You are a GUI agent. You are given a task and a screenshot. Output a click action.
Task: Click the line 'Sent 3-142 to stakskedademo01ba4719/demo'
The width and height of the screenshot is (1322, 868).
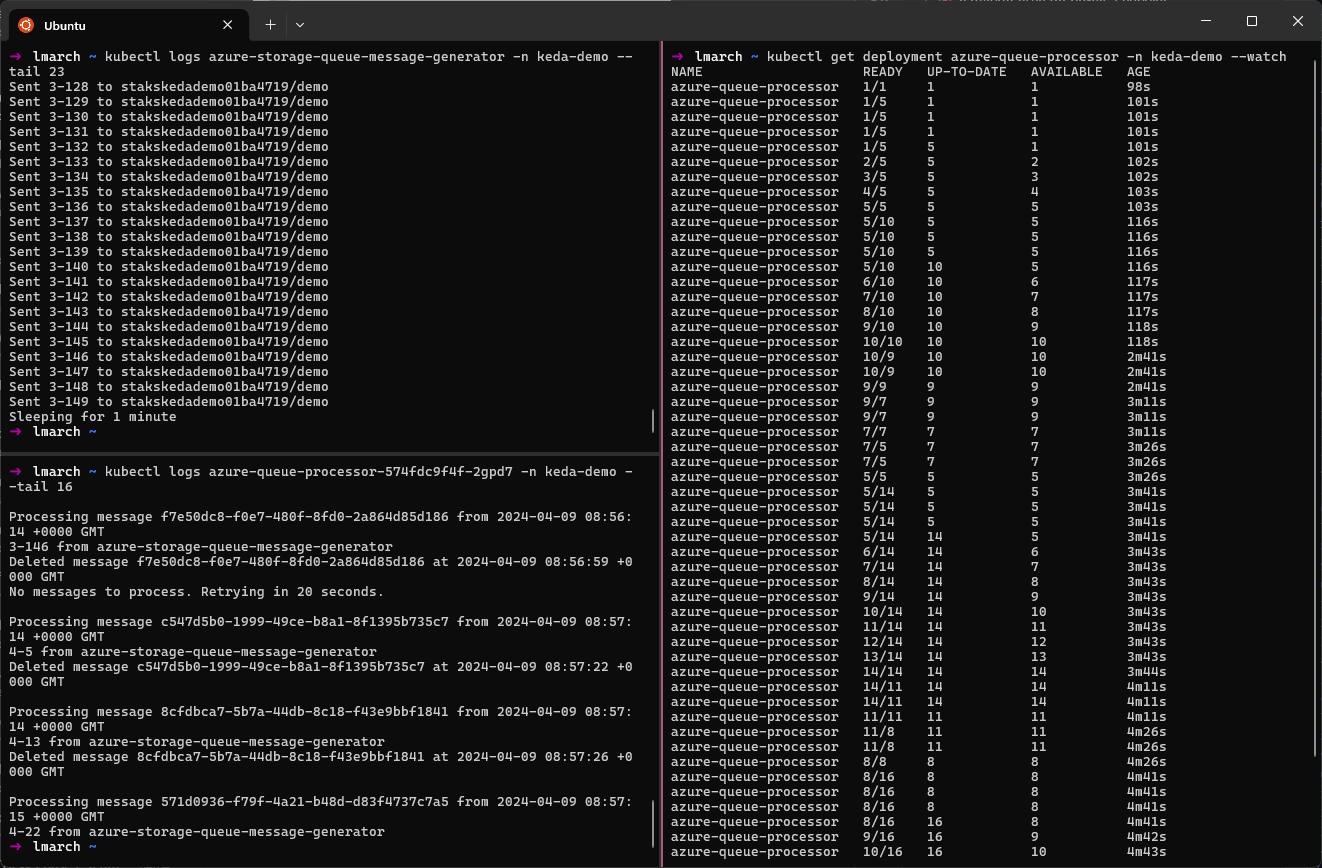[x=168, y=297]
